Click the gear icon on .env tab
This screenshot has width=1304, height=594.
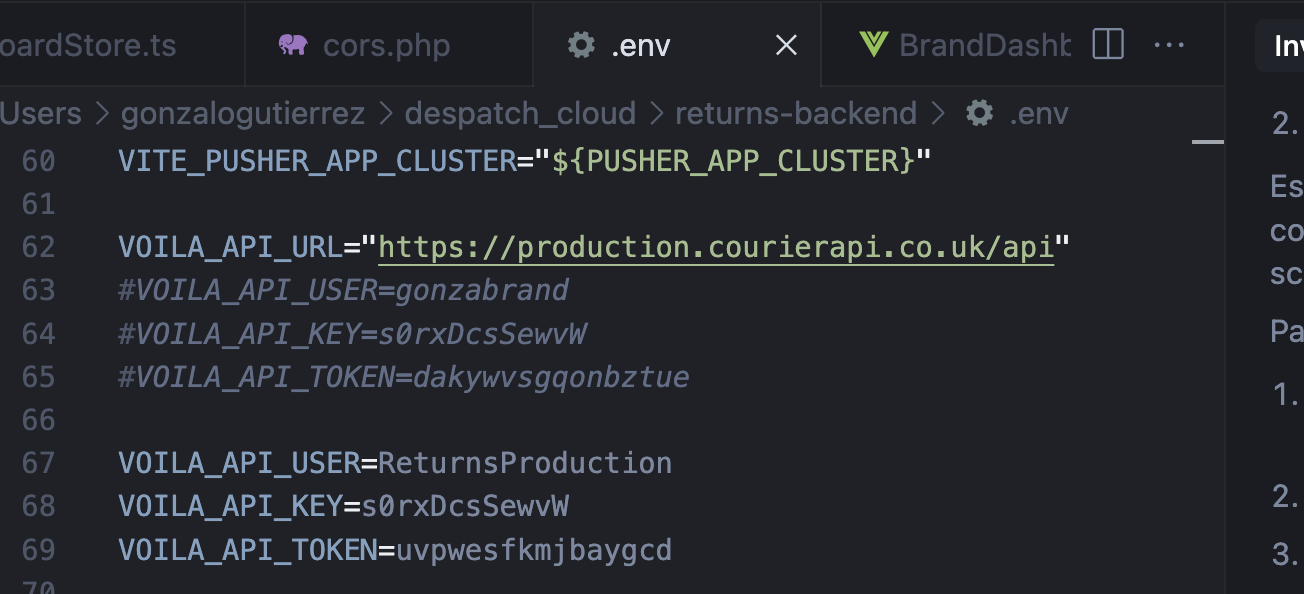[x=581, y=45]
